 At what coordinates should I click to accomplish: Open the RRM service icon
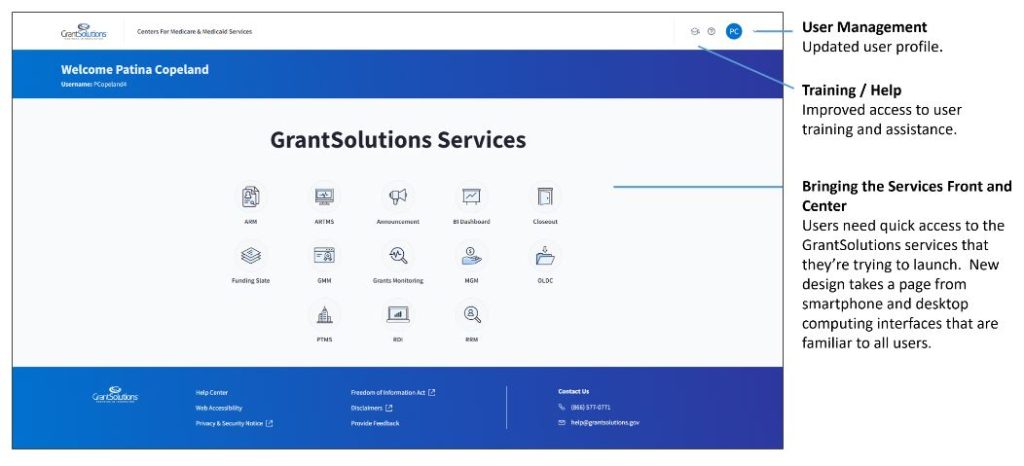[x=471, y=315]
